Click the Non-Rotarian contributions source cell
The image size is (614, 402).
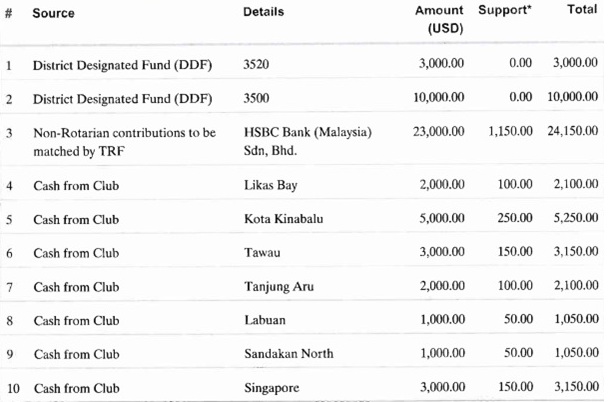click(x=123, y=140)
